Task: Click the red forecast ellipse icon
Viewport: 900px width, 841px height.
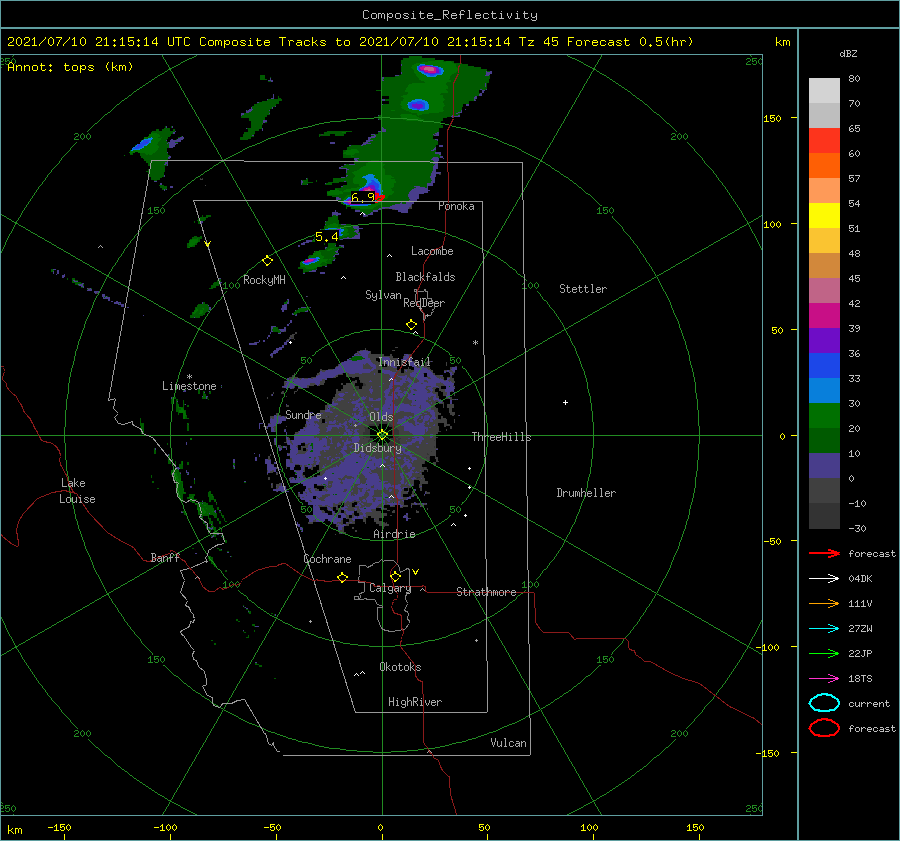Action: tap(824, 728)
